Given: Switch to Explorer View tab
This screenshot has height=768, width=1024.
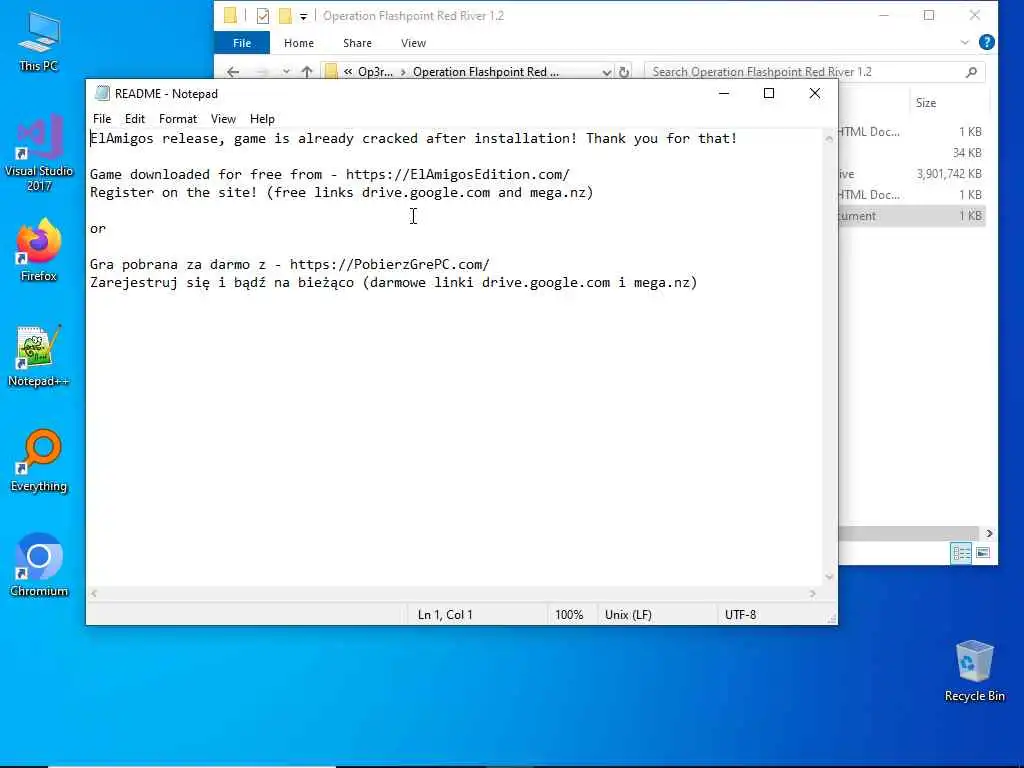Looking at the screenshot, I should pyautogui.click(x=413, y=43).
